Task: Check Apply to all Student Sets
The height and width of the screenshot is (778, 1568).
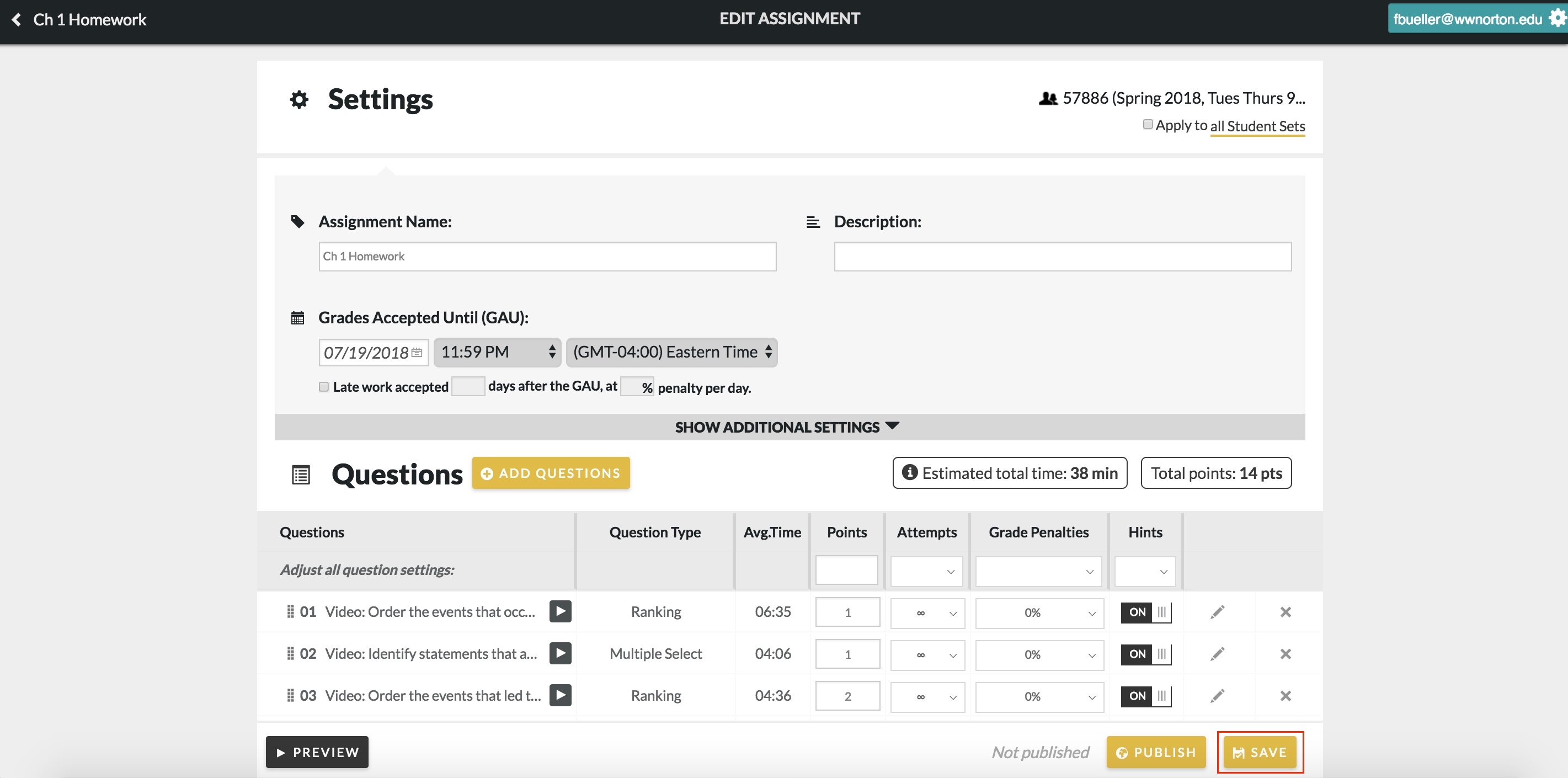Action: coord(1148,125)
